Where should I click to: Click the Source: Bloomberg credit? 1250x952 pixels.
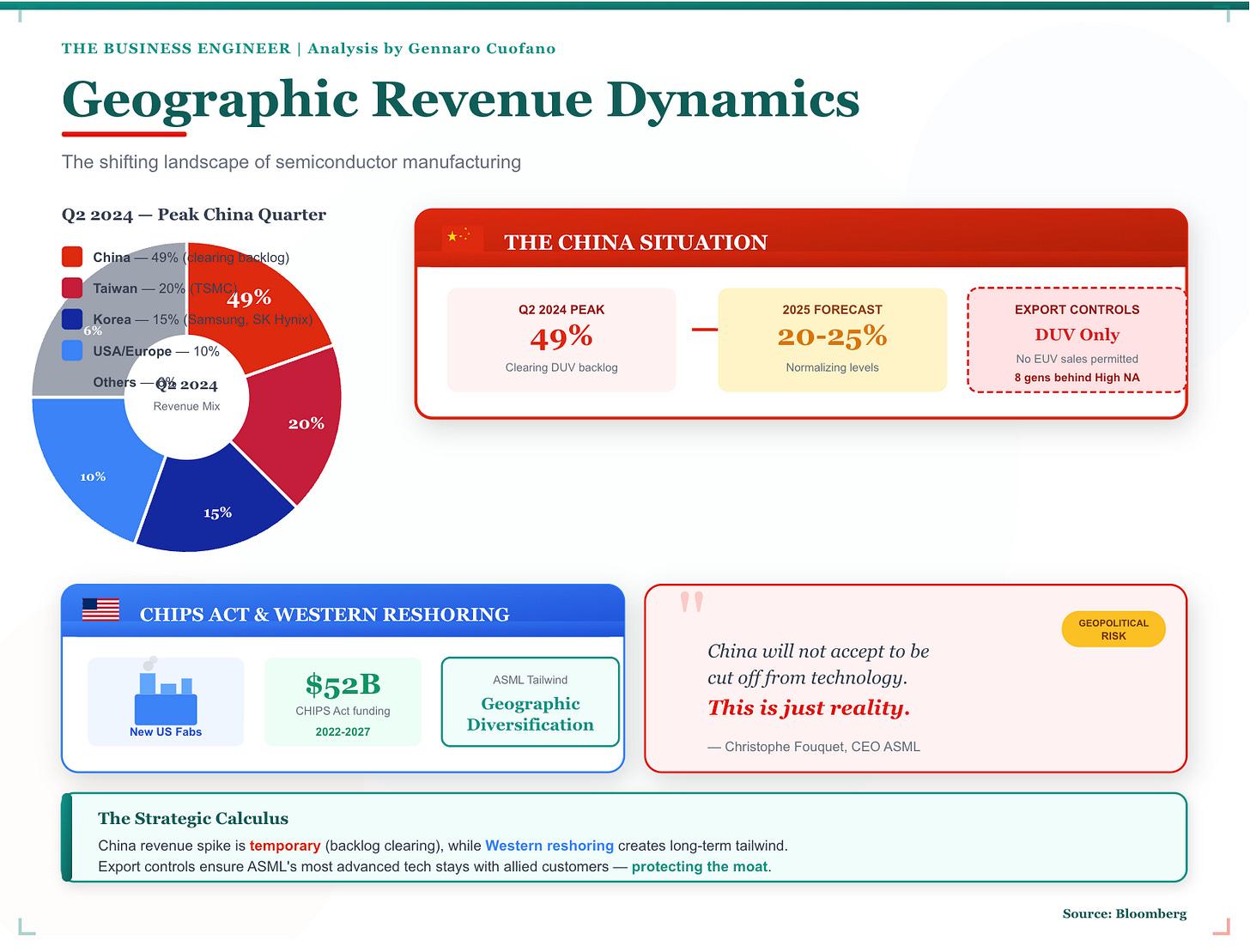click(x=1124, y=913)
